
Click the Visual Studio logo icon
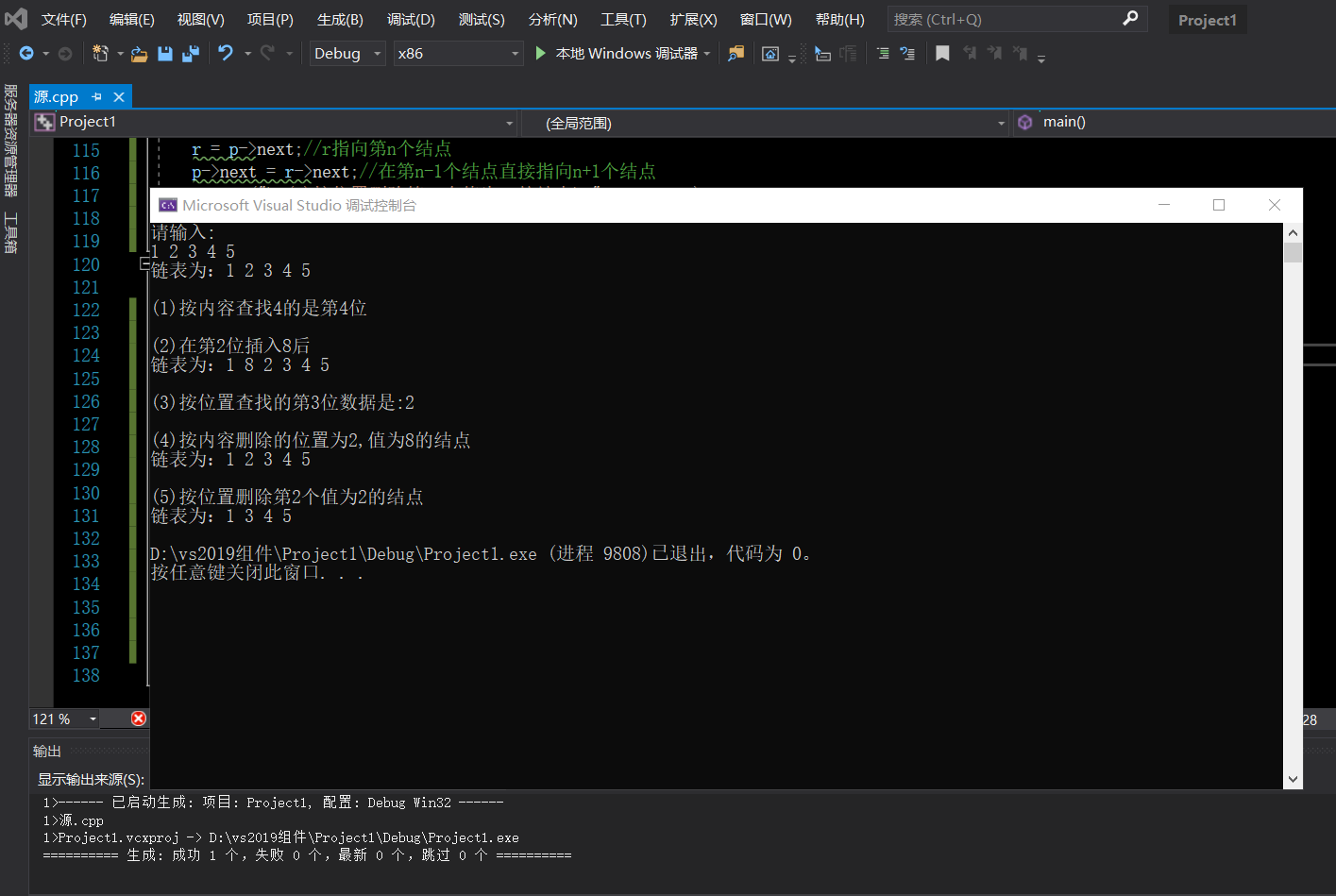pyautogui.click(x=16, y=18)
